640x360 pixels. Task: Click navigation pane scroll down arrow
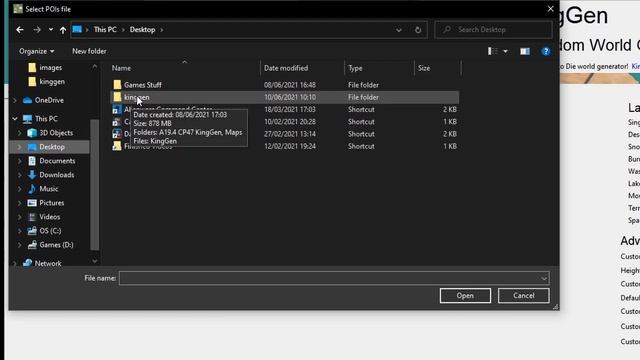click(x=95, y=261)
